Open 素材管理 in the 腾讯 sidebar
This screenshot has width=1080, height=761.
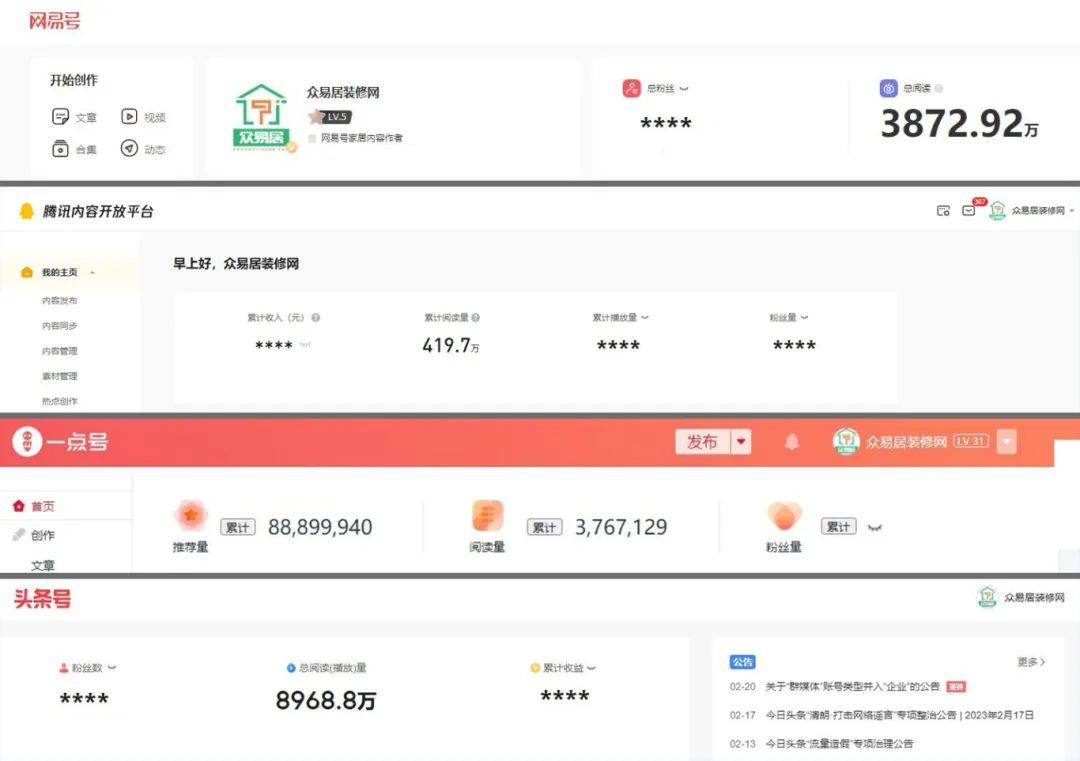tap(59, 376)
